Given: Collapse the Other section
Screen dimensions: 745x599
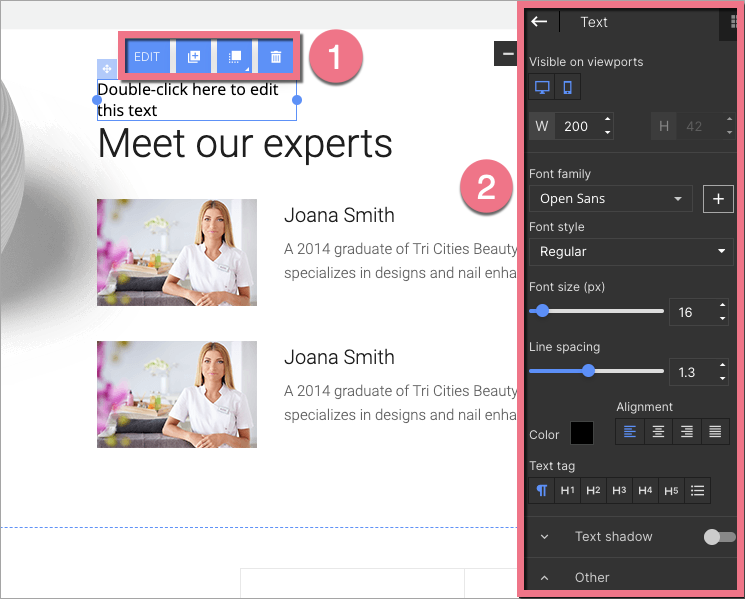Looking at the screenshot, I should 545,577.
